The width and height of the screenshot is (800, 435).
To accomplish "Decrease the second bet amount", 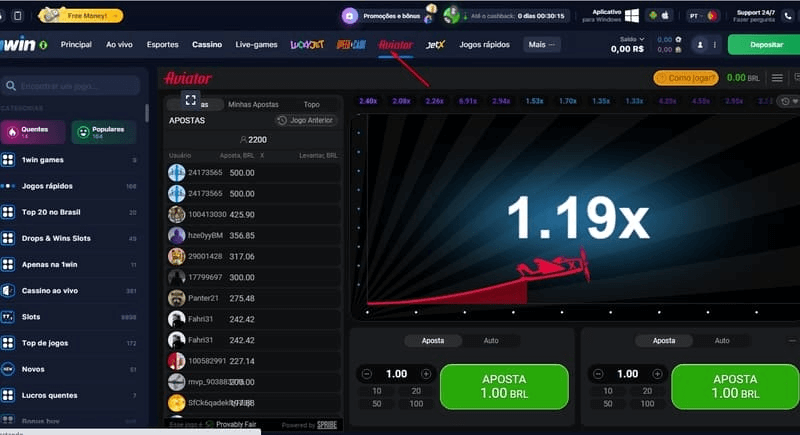I will coord(598,374).
